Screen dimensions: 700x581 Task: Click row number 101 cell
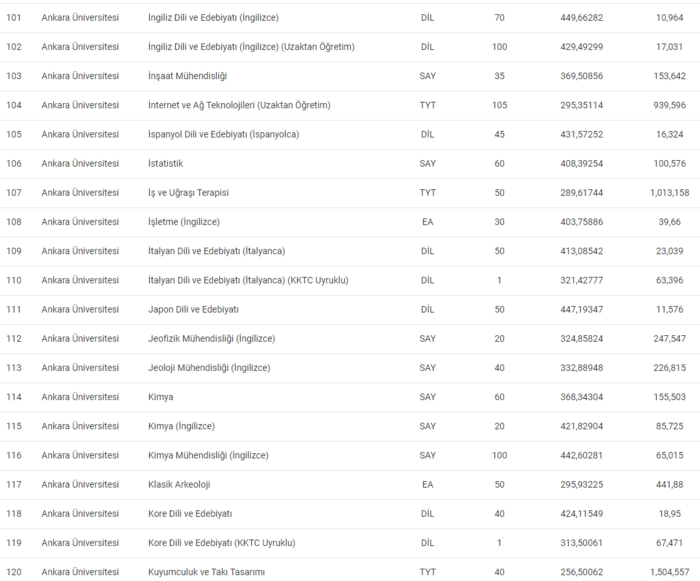point(14,18)
